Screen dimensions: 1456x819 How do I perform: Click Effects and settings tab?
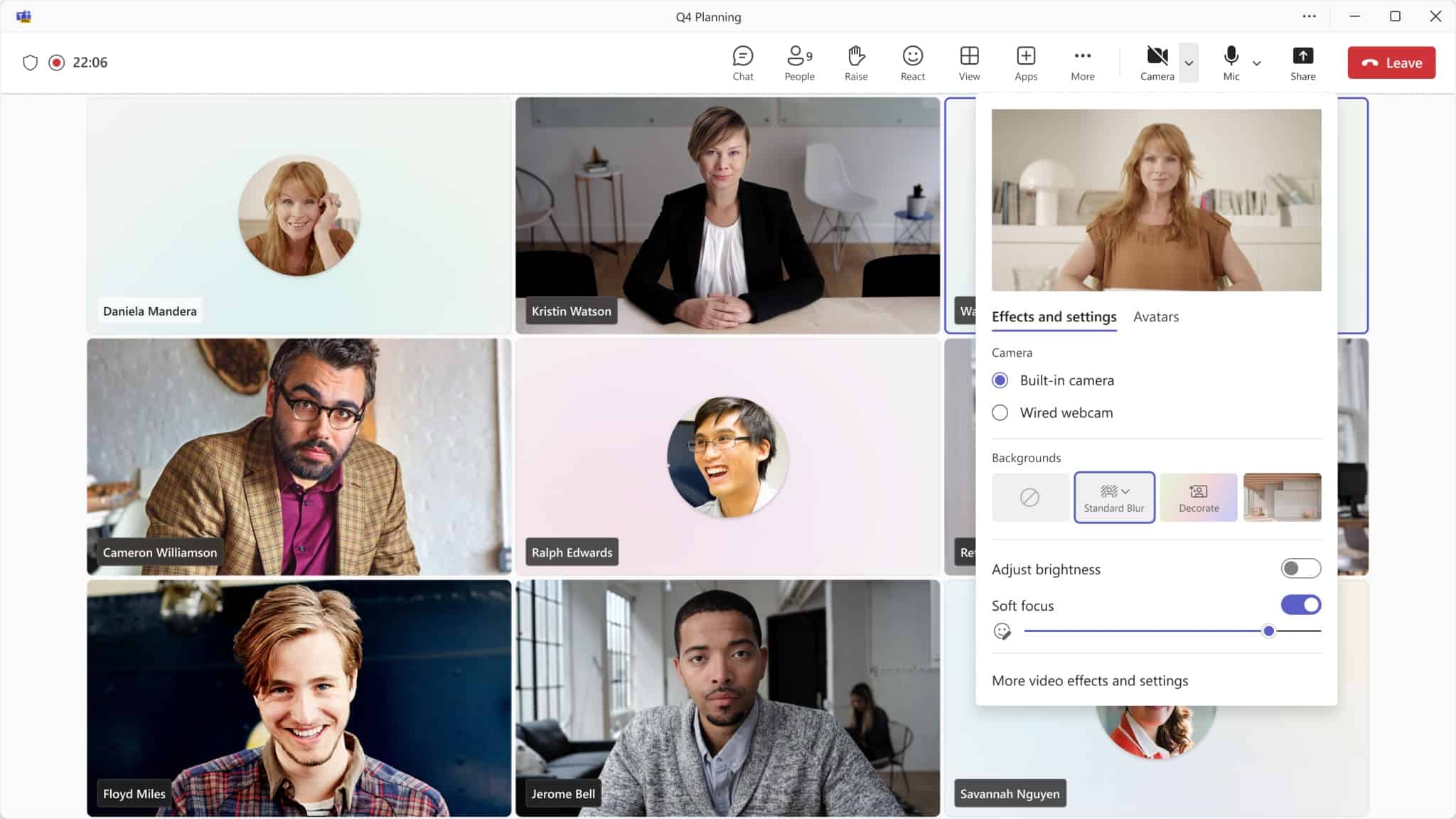coord(1054,316)
